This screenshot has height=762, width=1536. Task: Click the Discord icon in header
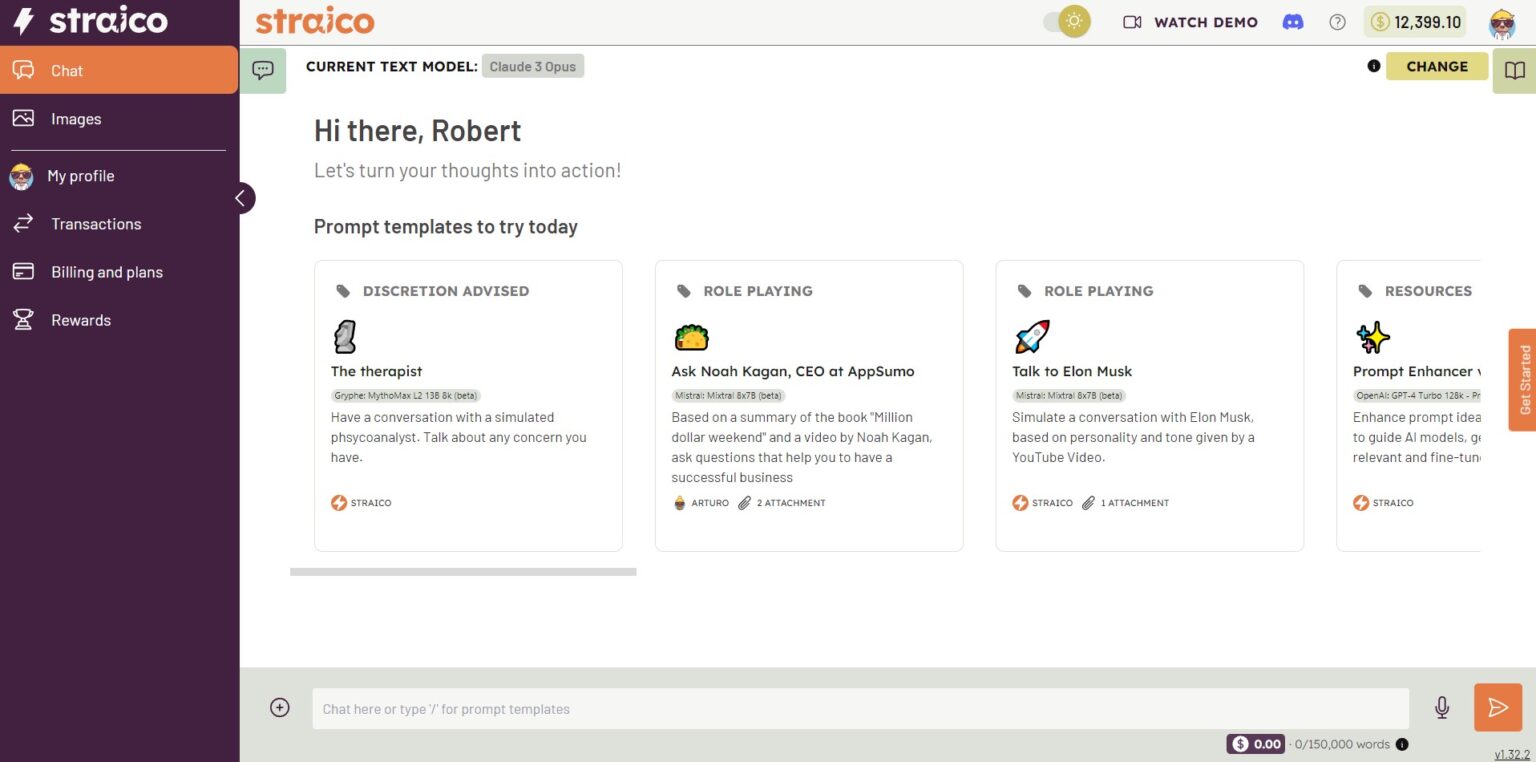click(1293, 22)
